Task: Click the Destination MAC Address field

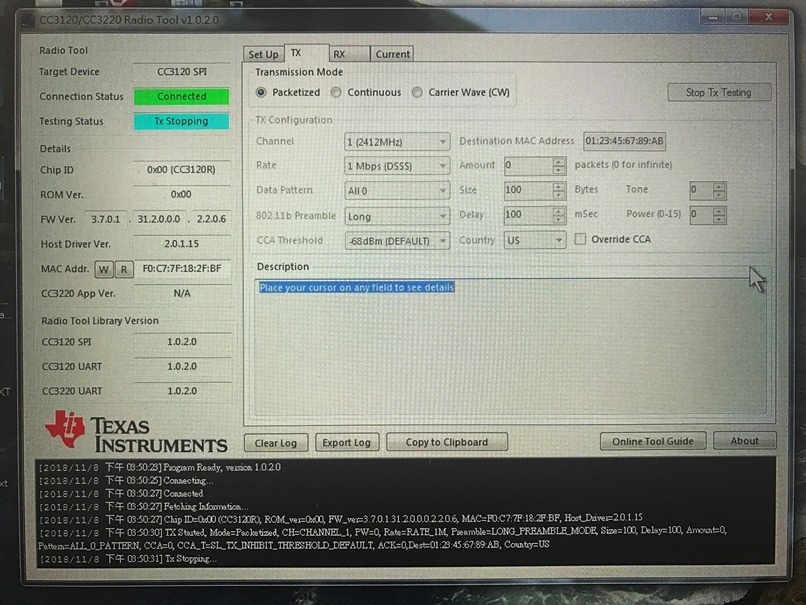Action: 624,141
